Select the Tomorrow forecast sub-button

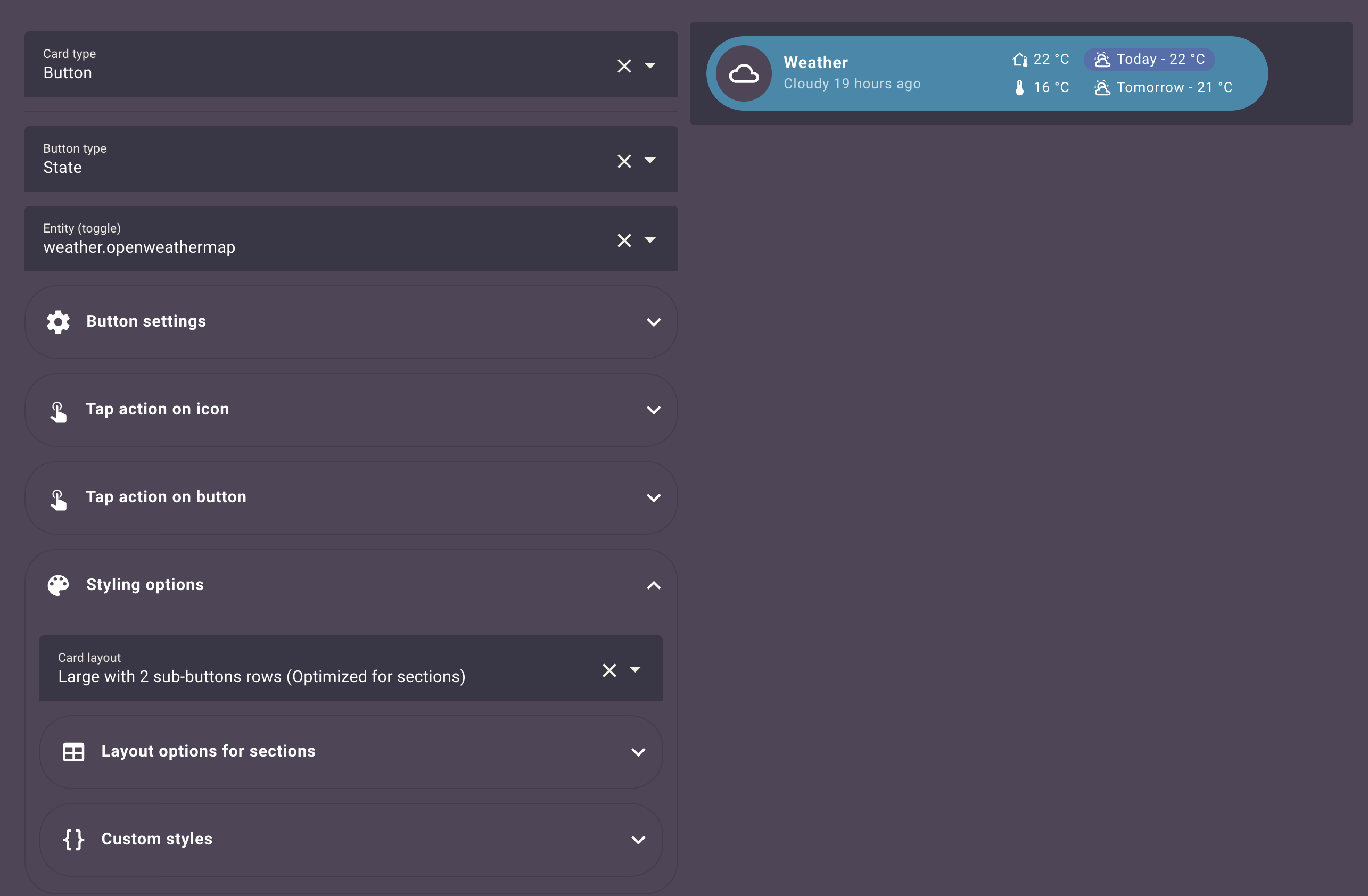click(1163, 87)
